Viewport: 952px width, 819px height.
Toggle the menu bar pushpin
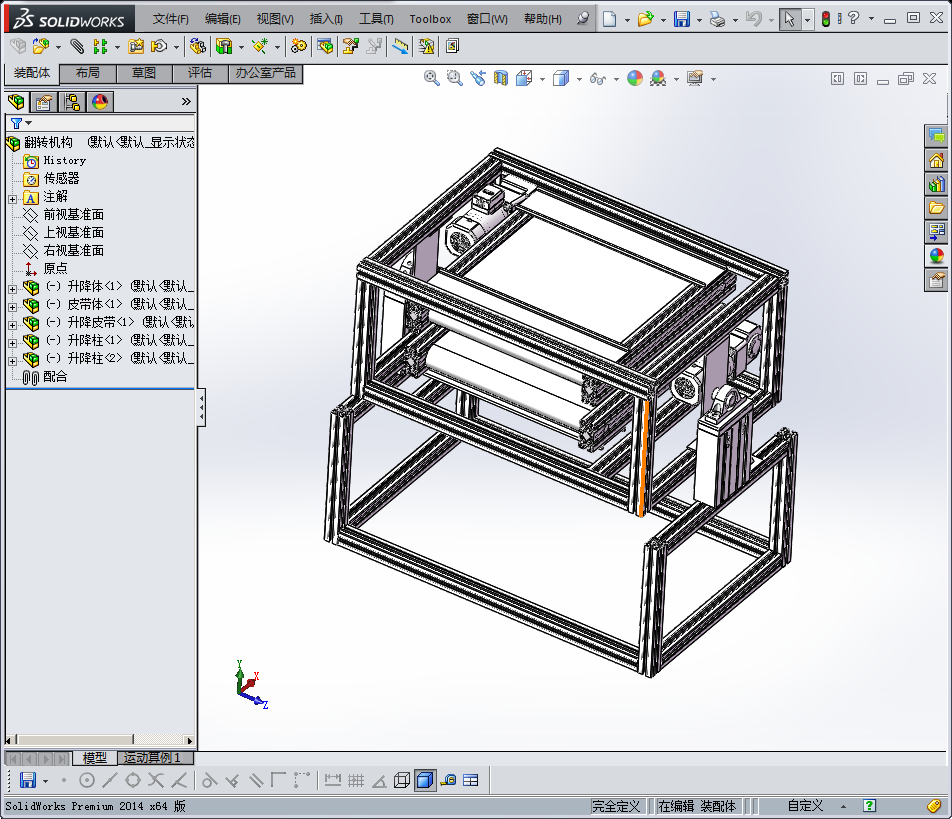(583, 18)
